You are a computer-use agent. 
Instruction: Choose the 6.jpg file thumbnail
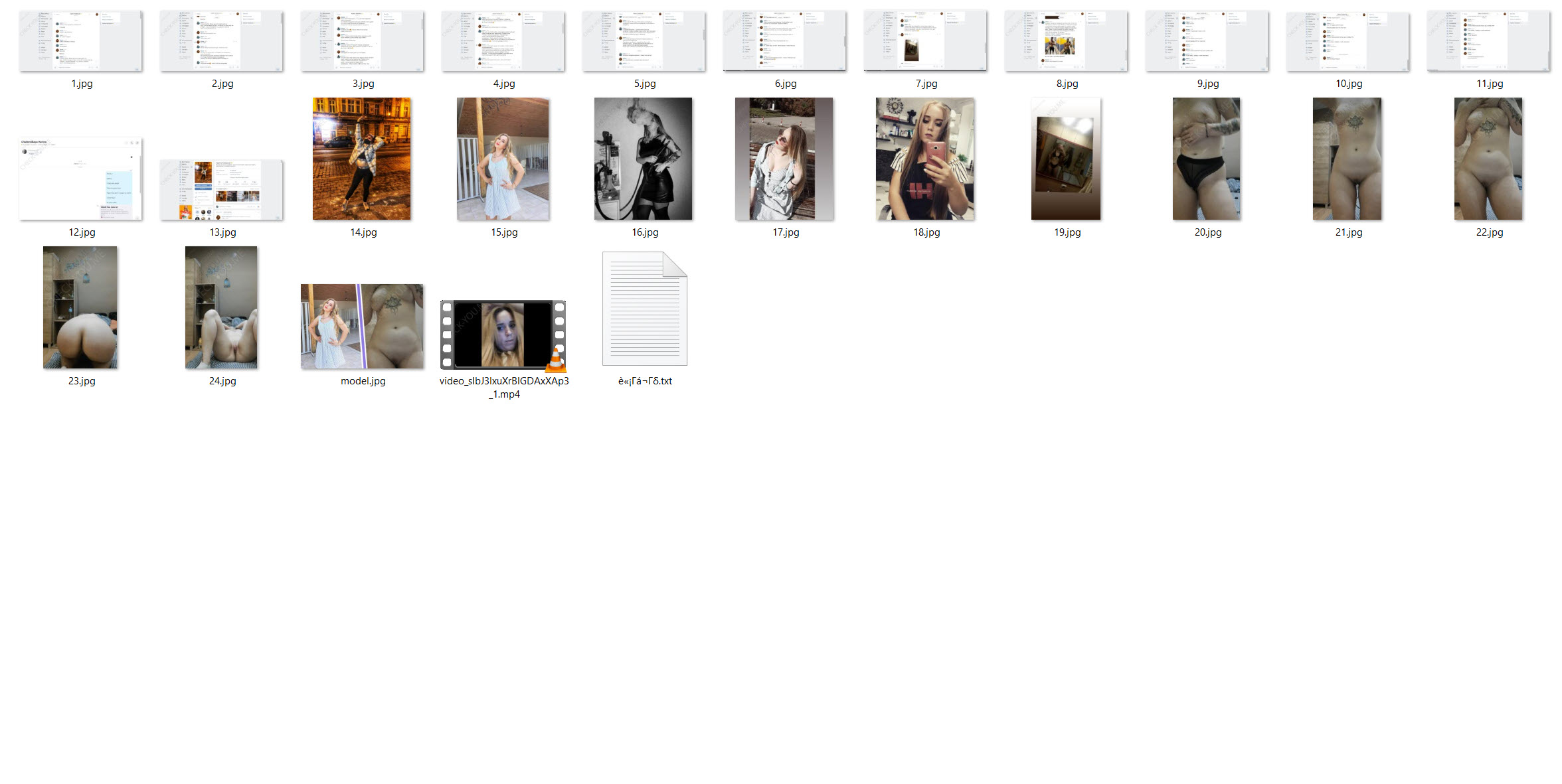[785, 40]
